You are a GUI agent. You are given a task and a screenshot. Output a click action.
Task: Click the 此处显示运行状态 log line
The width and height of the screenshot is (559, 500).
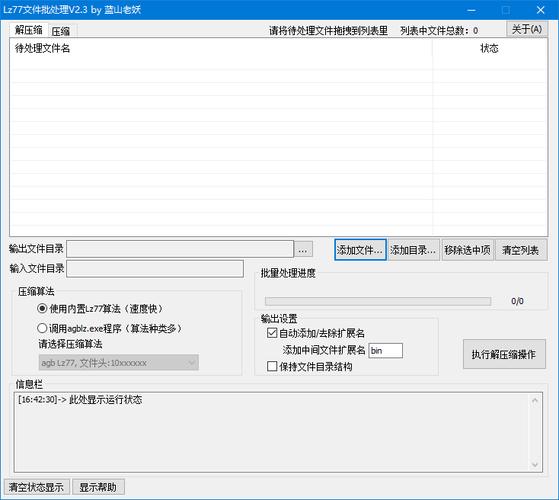(80, 400)
